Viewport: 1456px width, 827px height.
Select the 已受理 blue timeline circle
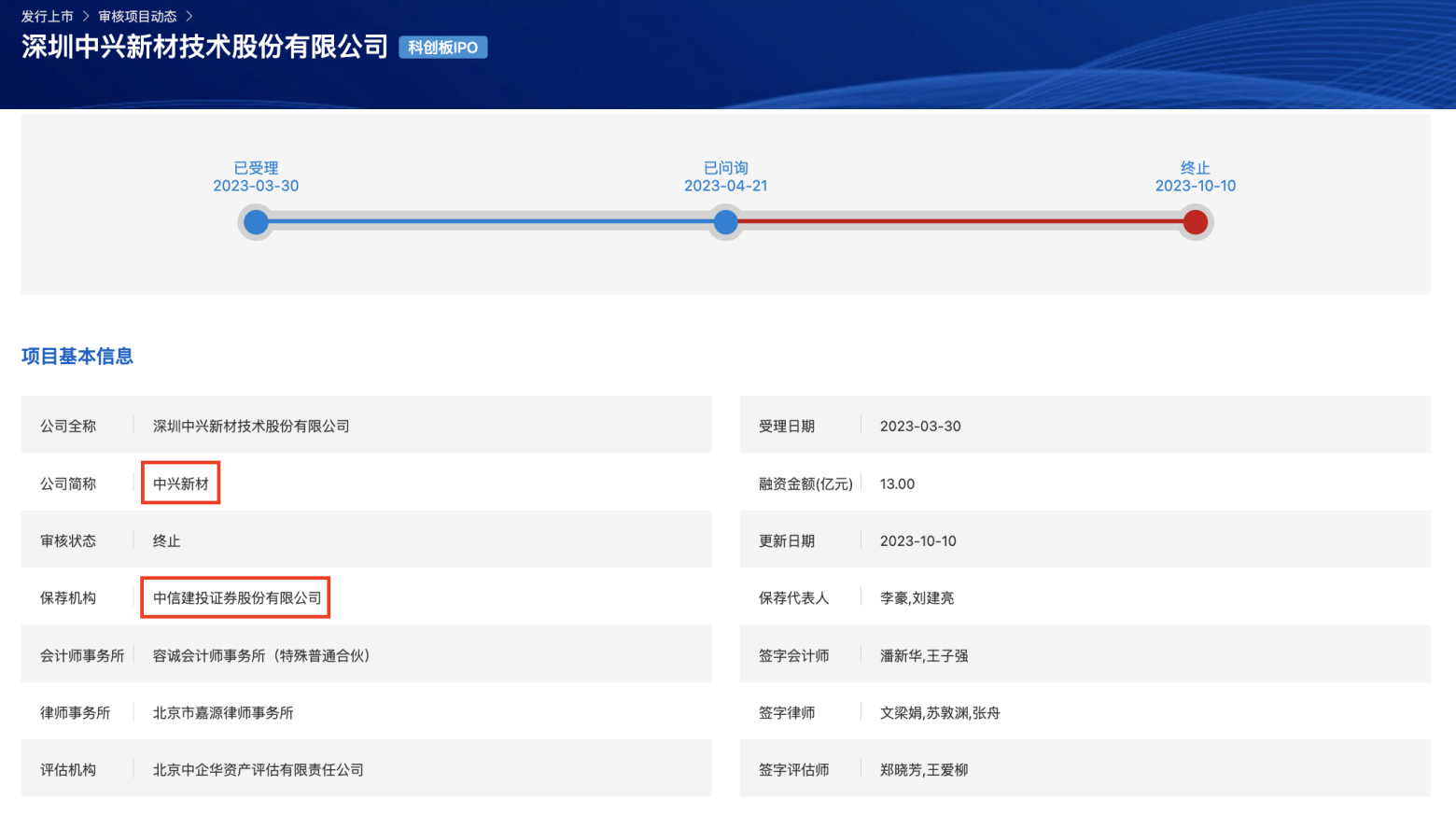pyautogui.click(x=256, y=222)
